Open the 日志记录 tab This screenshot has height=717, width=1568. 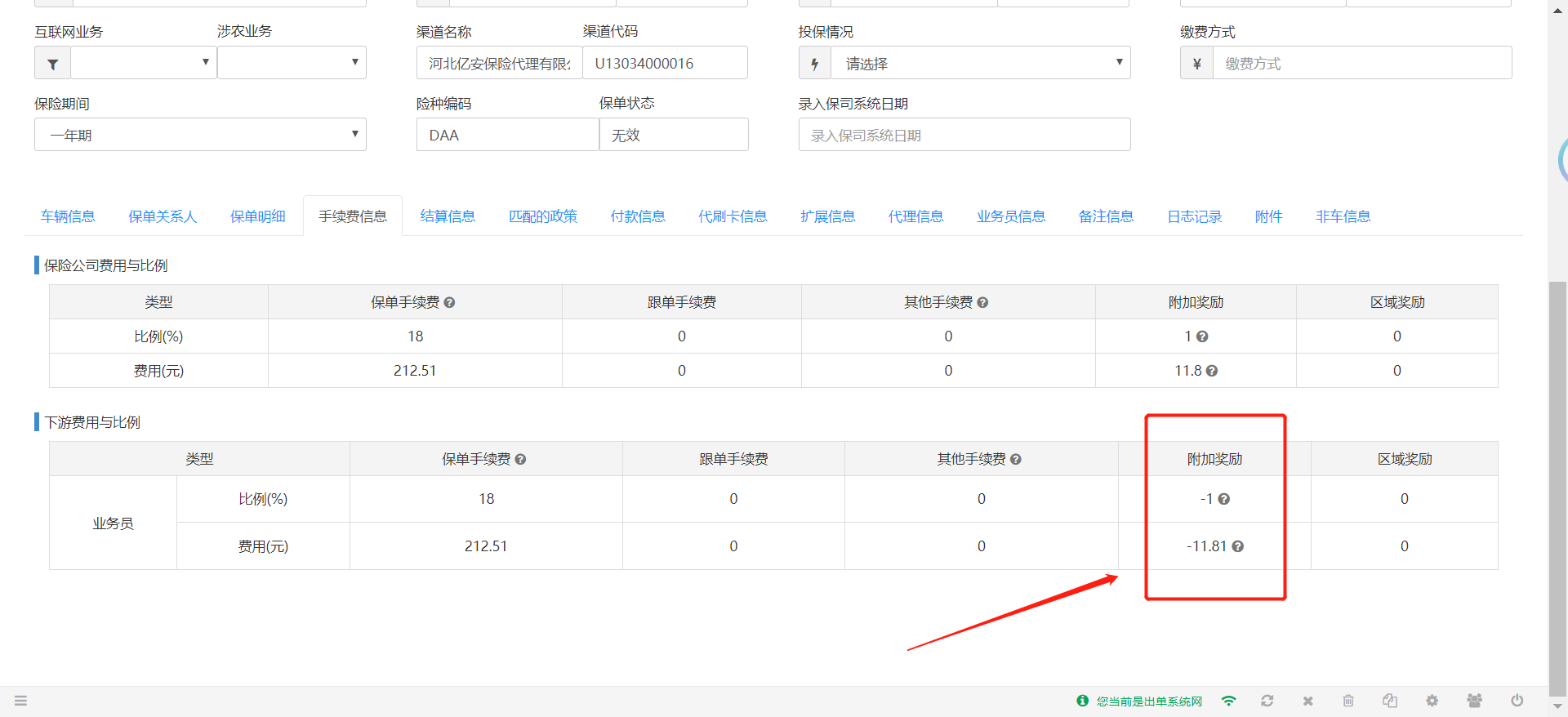pyautogui.click(x=1194, y=216)
